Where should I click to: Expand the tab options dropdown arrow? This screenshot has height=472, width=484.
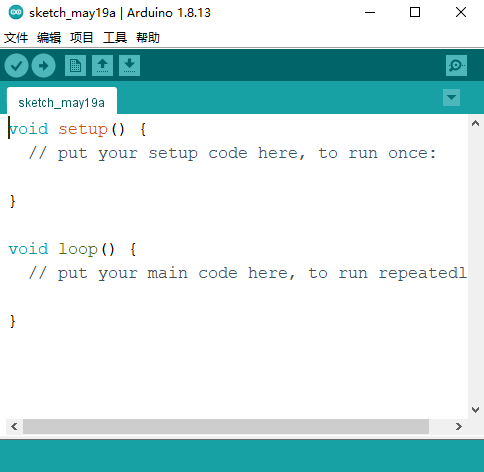(x=451, y=98)
